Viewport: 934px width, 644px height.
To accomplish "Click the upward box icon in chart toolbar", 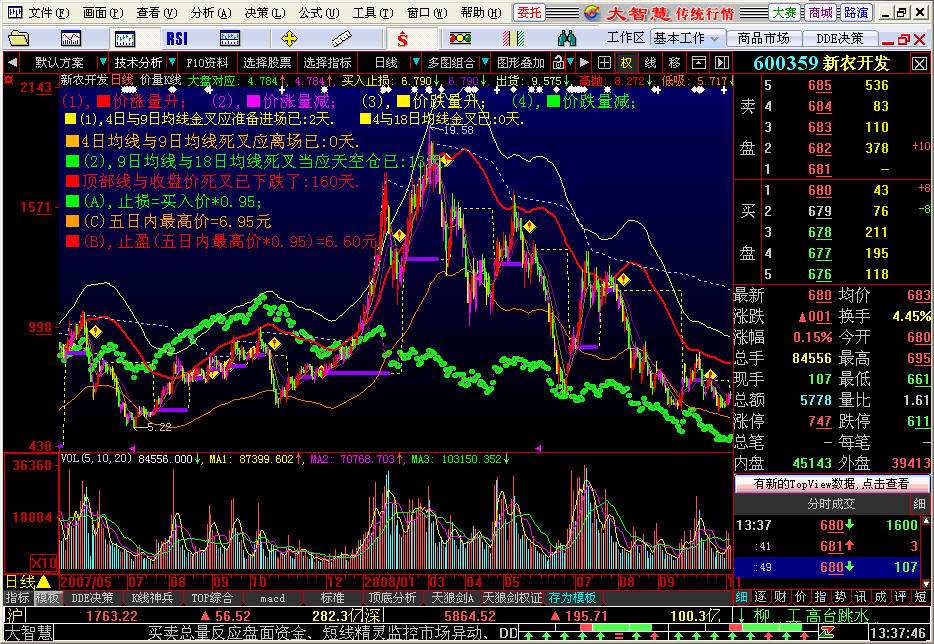I will (699, 62).
